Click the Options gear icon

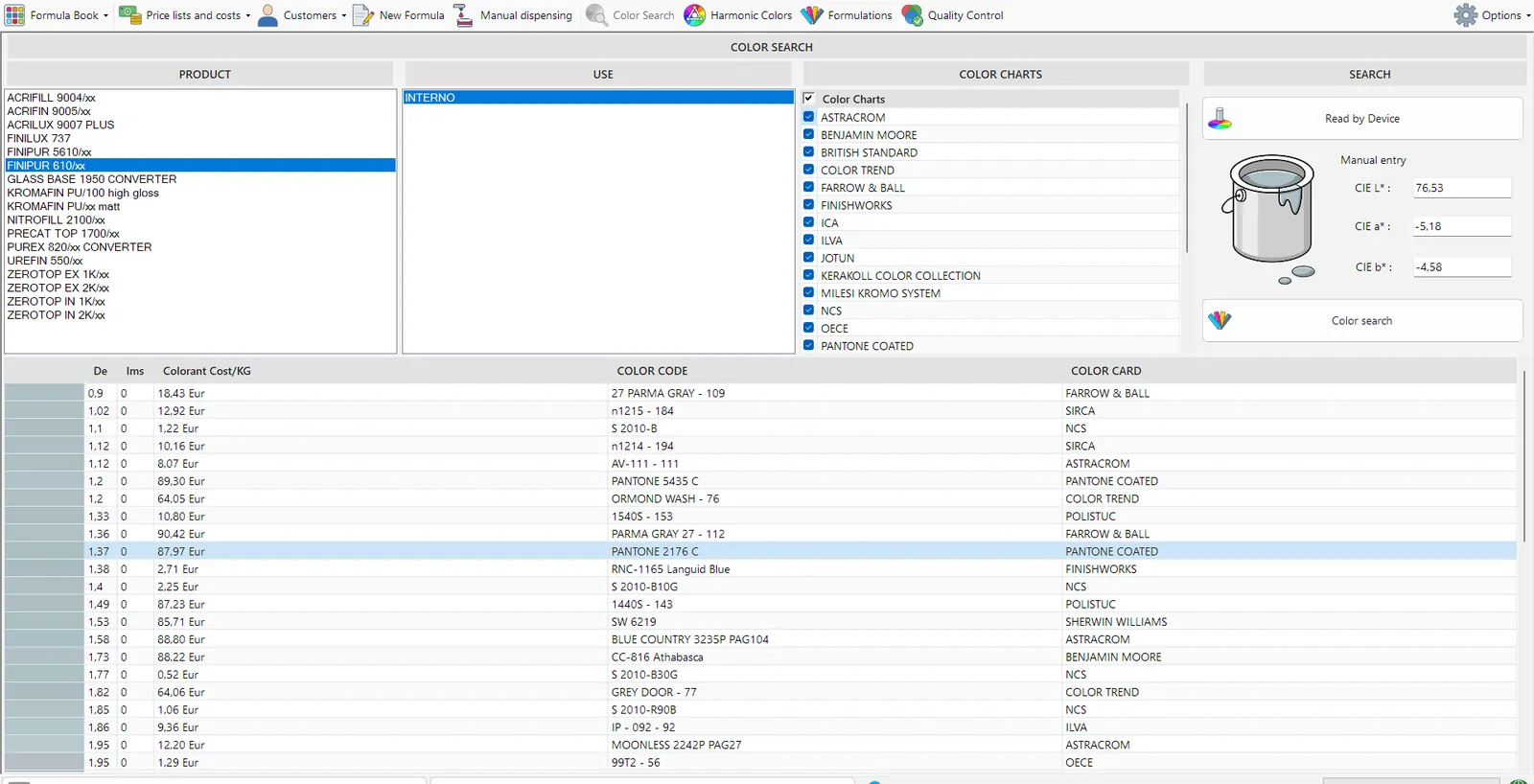pyautogui.click(x=1466, y=15)
